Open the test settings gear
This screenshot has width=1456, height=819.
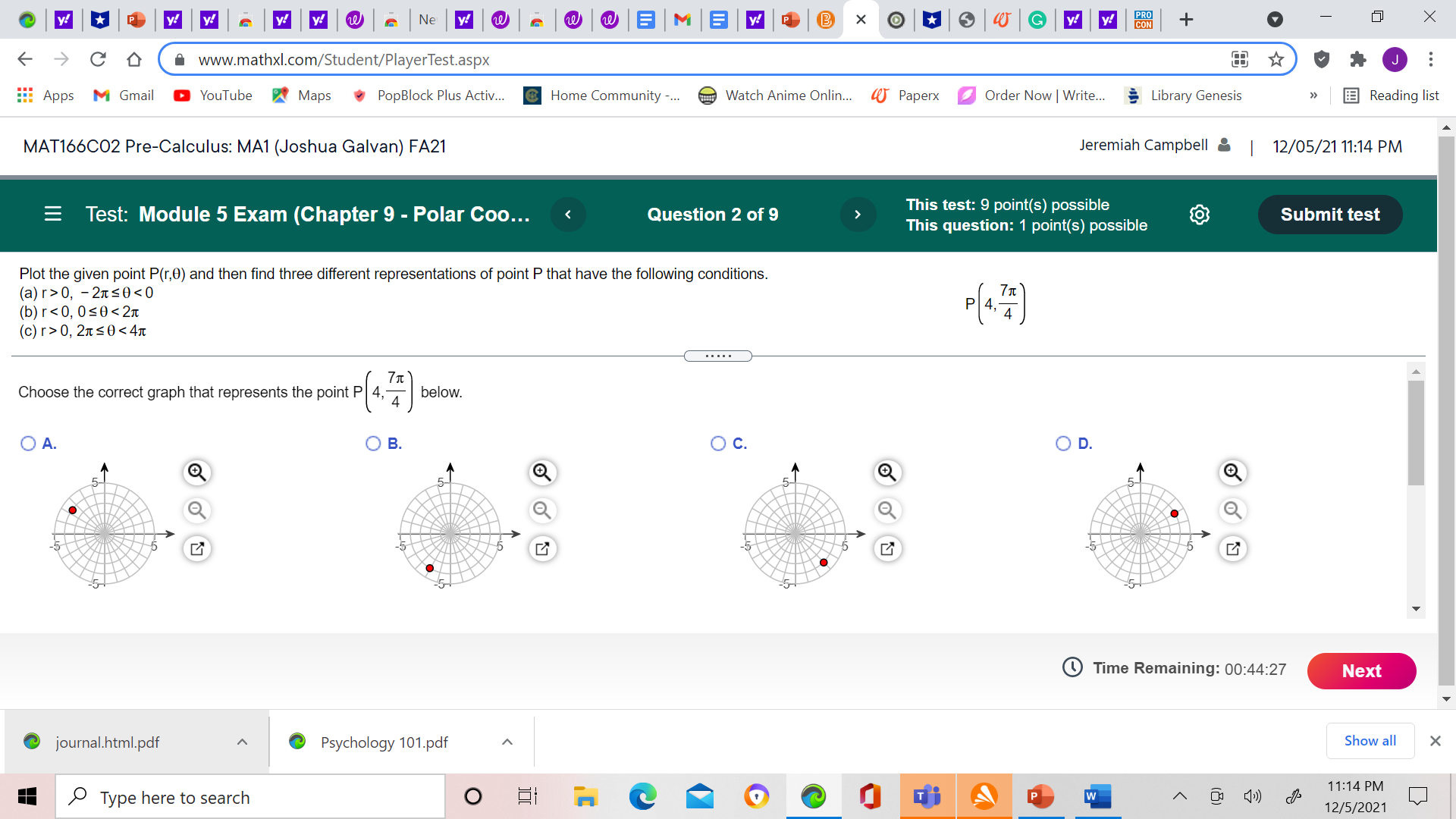pos(1199,215)
